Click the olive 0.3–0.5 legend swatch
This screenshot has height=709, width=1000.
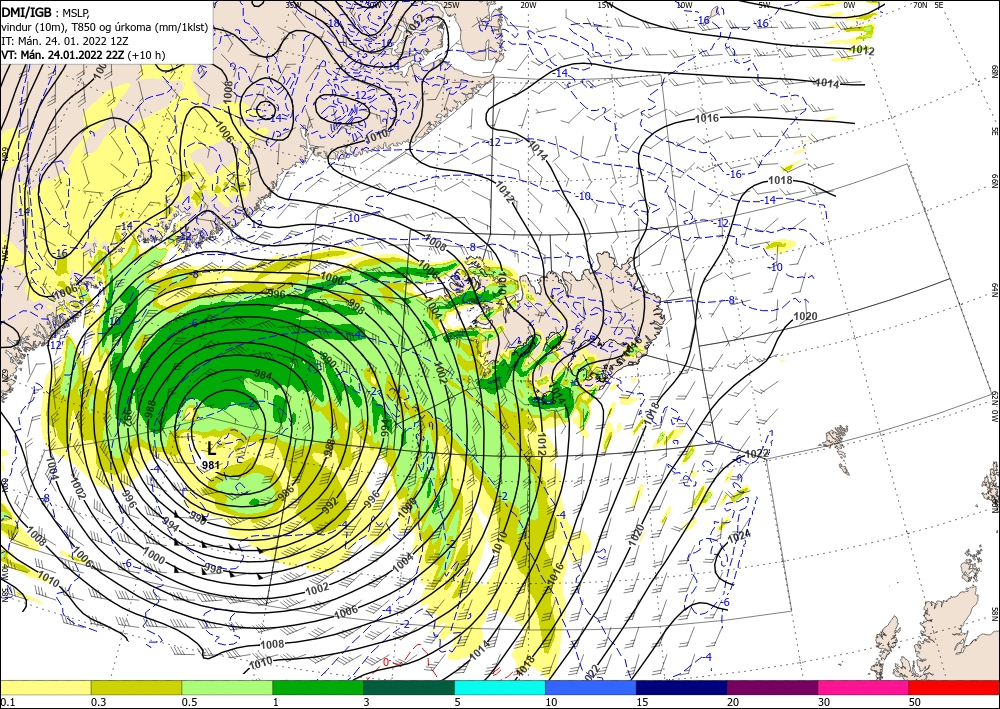(x=136, y=687)
